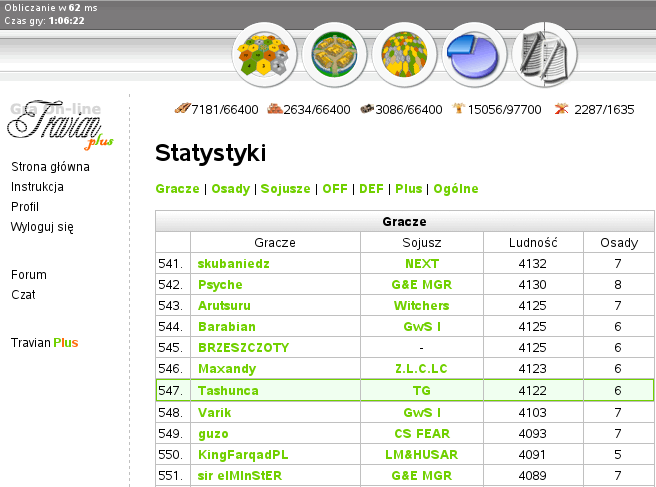The width and height of the screenshot is (656, 487).
Task: Open player Tashunca profile
Action: [x=228, y=390]
